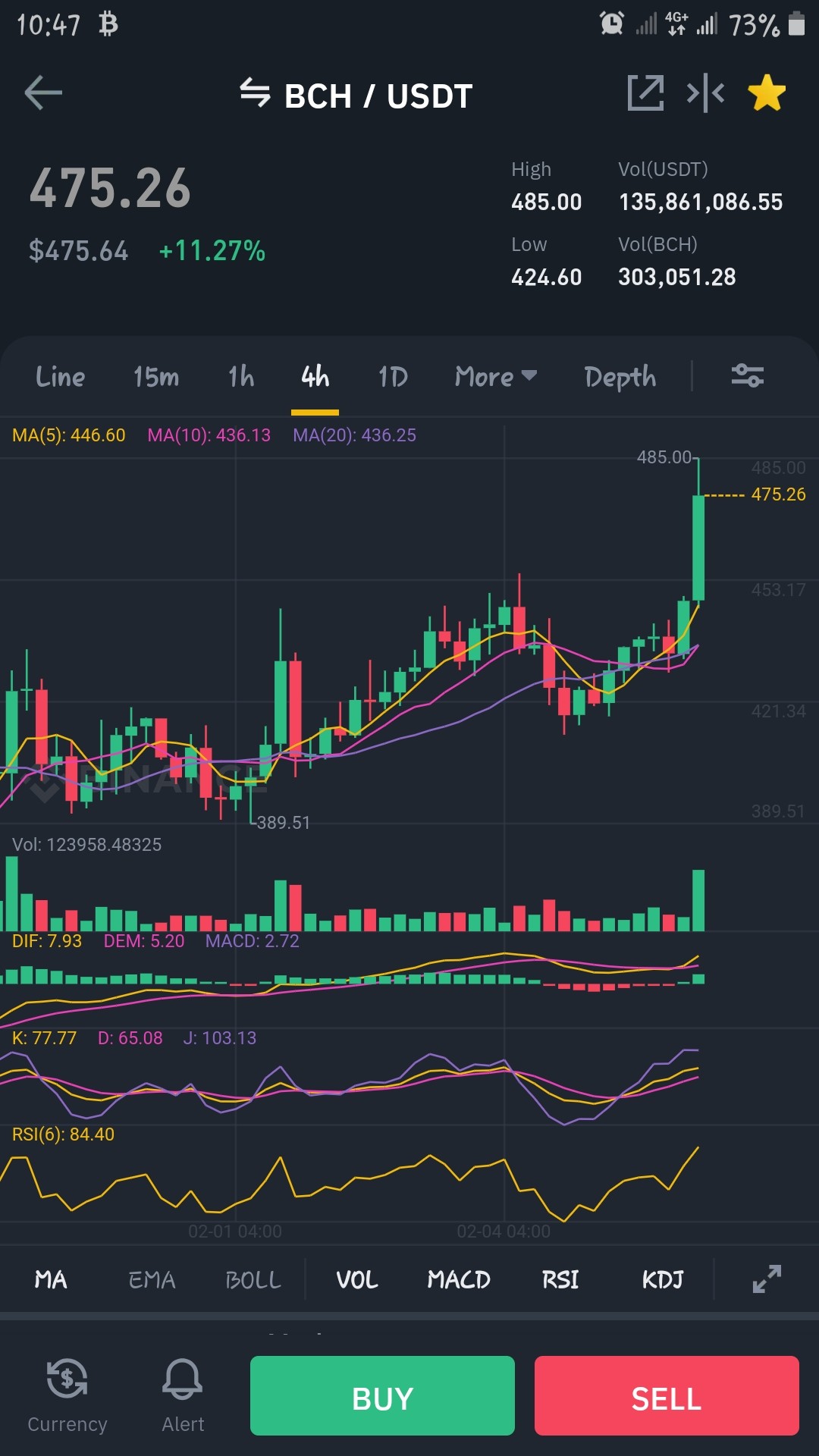This screenshot has width=819, height=1456.
Task: Tap the red SELL button
Action: [667, 1395]
